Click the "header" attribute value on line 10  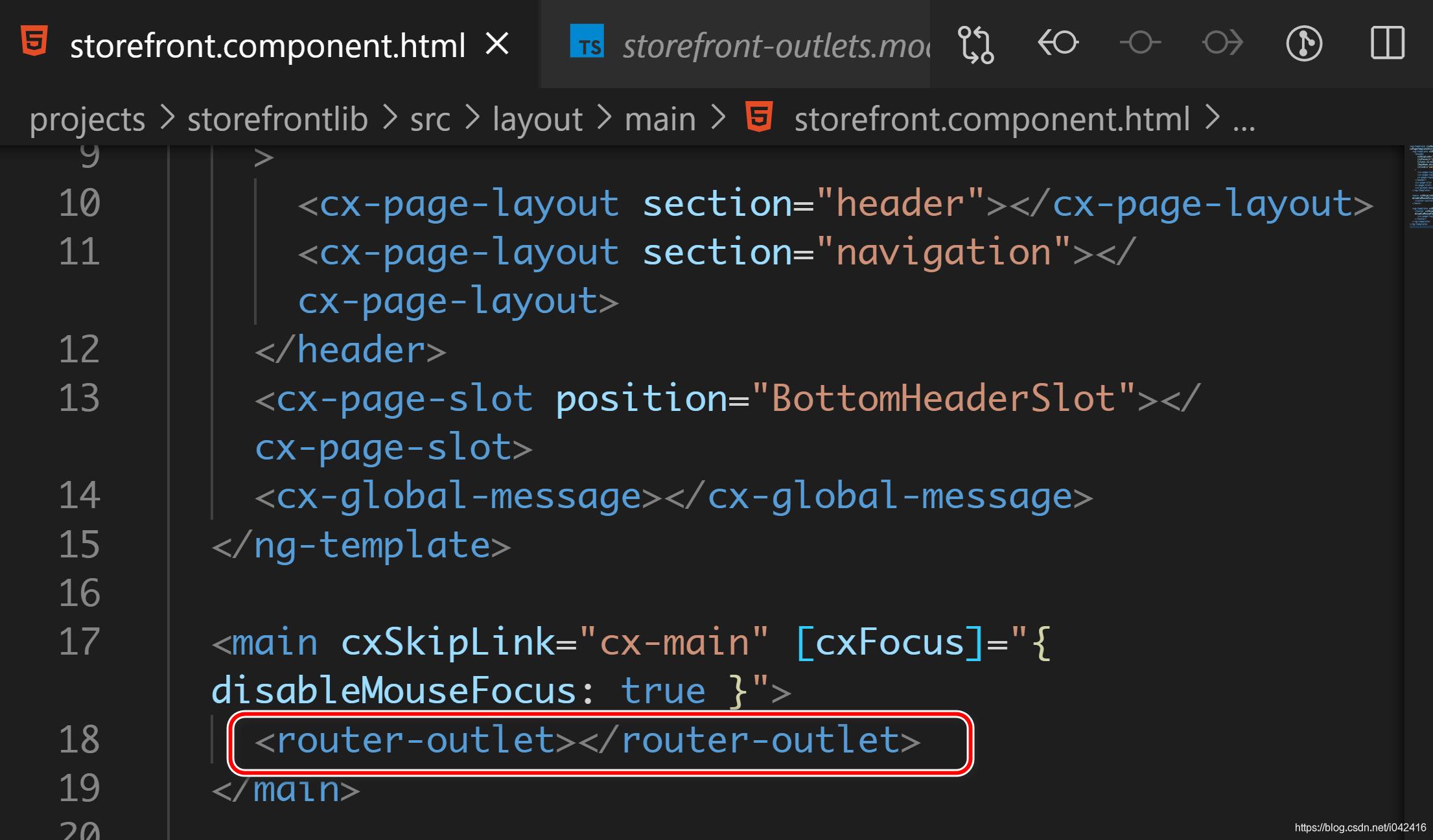[900, 204]
